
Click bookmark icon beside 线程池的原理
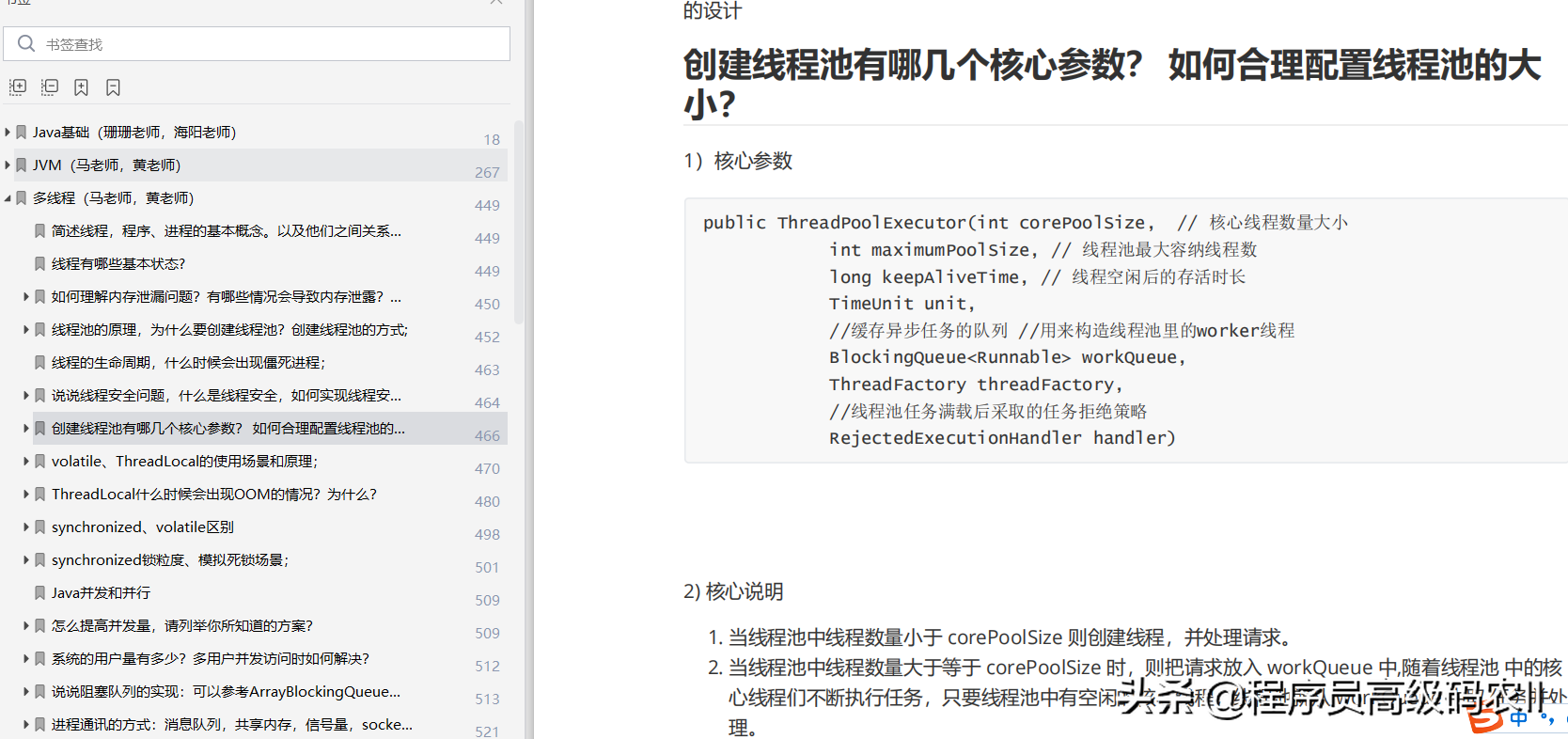point(39,330)
